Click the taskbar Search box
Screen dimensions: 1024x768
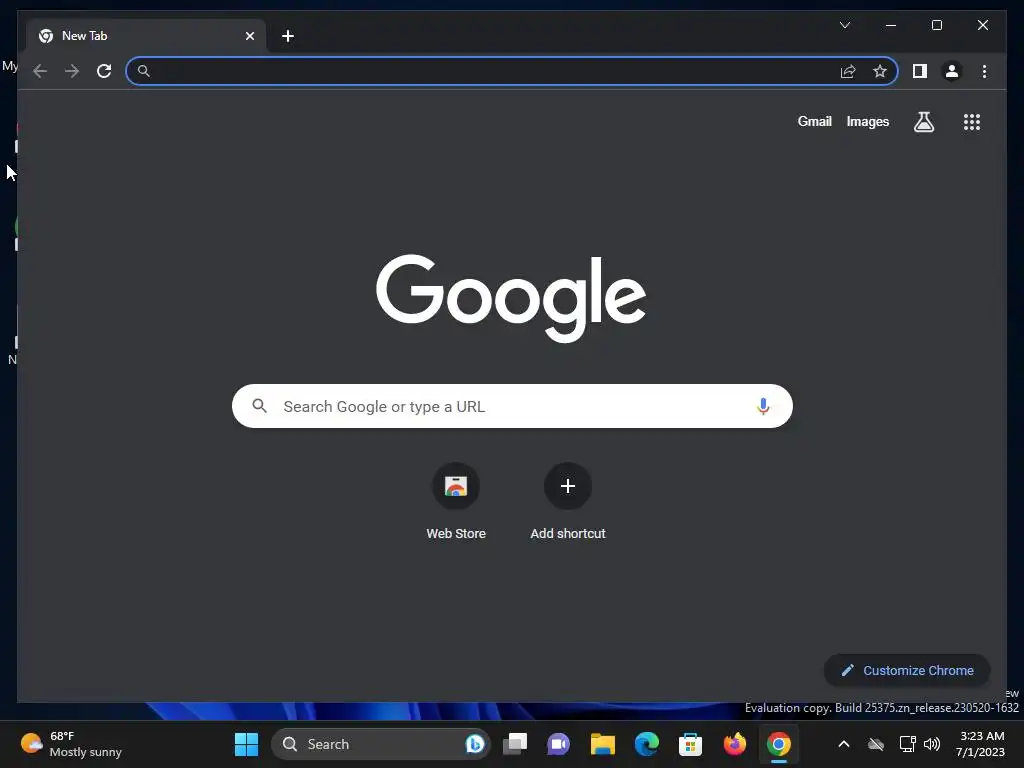tap(381, 744)
